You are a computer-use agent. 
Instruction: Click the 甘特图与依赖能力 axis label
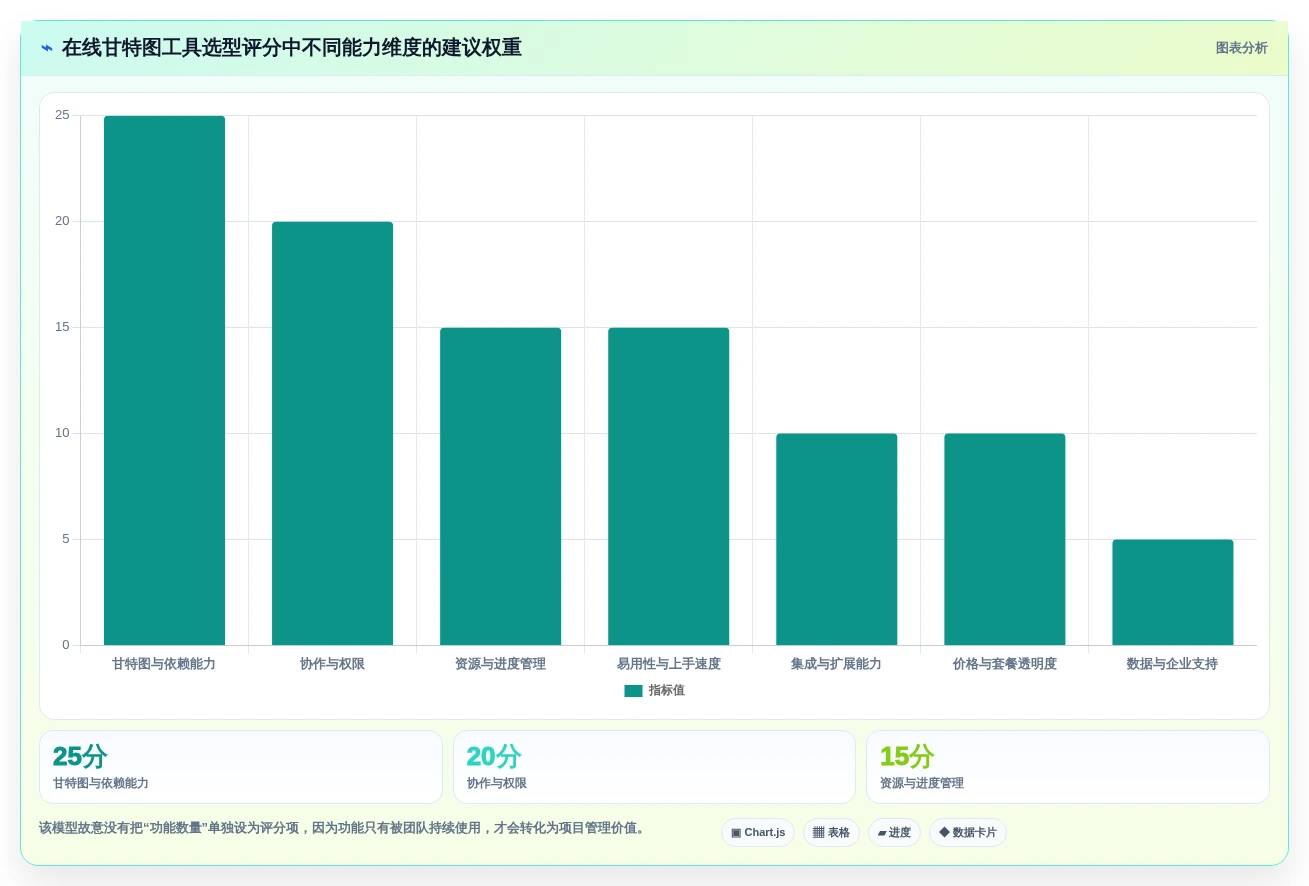click(x=164, y=664)
